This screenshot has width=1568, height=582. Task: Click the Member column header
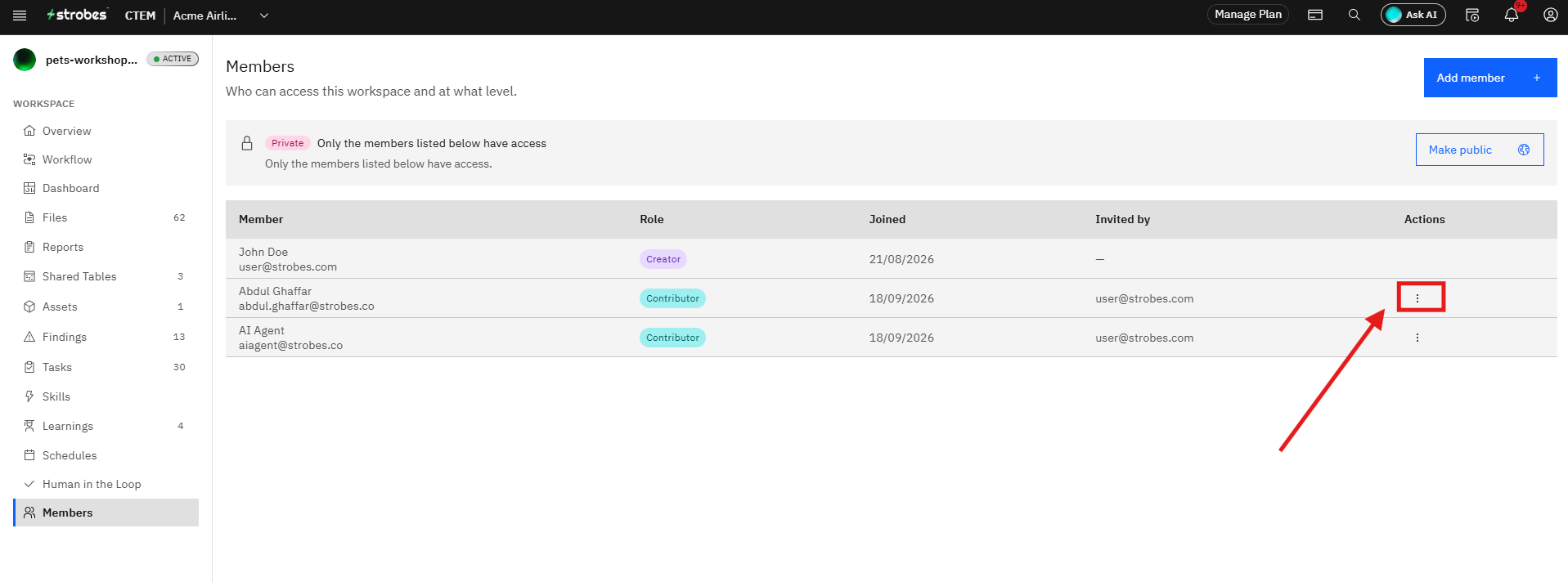(x=261, y=219)
